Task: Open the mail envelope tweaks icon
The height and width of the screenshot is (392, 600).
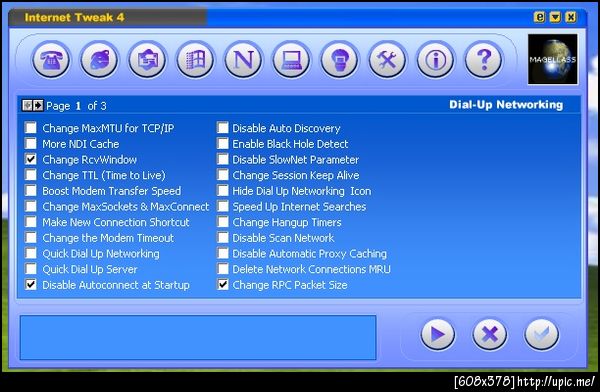Action: [147, 60]
